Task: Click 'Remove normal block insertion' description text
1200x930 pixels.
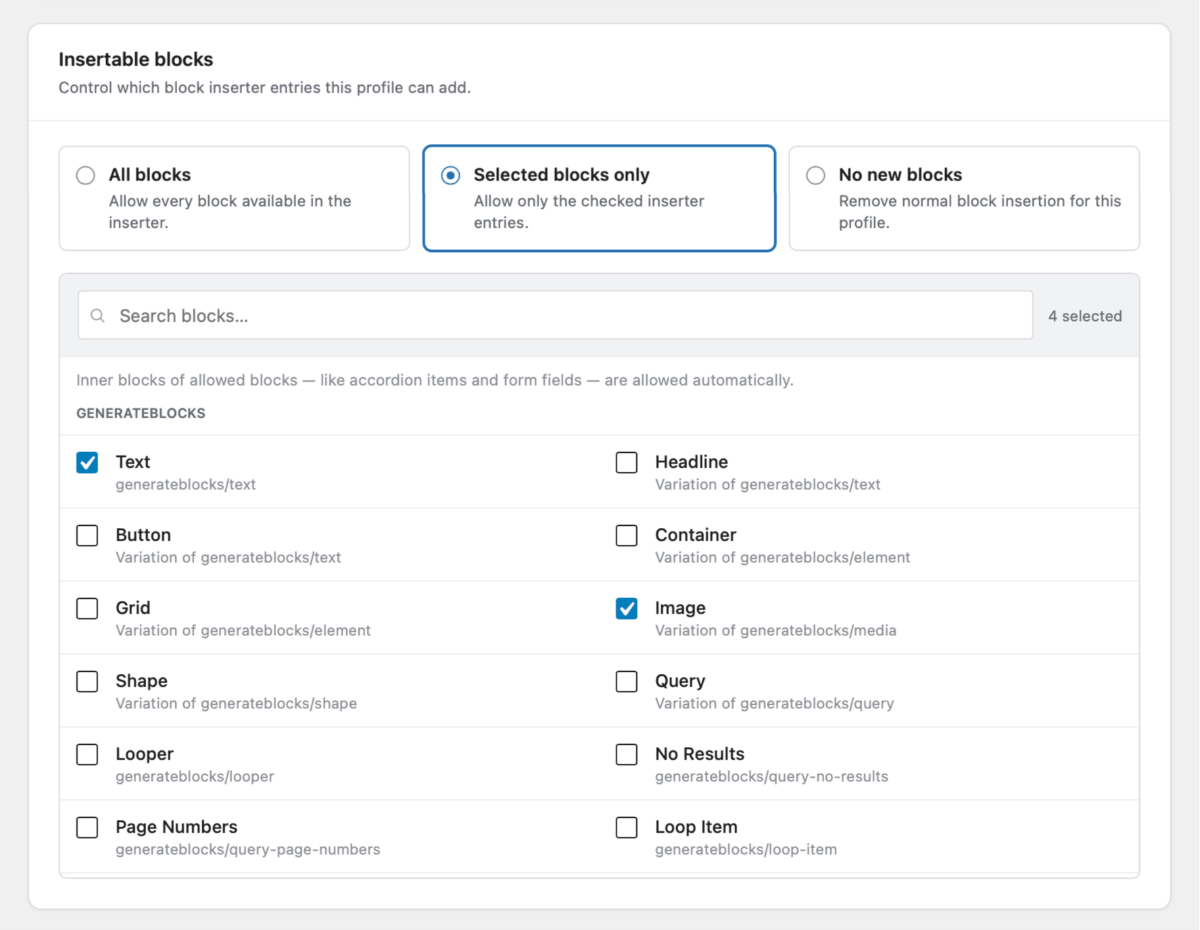Action: 980,212
